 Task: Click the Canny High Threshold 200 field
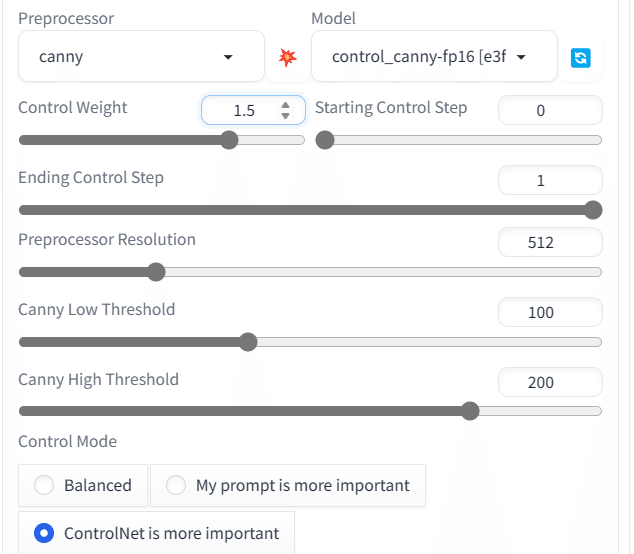coord(550,382)
